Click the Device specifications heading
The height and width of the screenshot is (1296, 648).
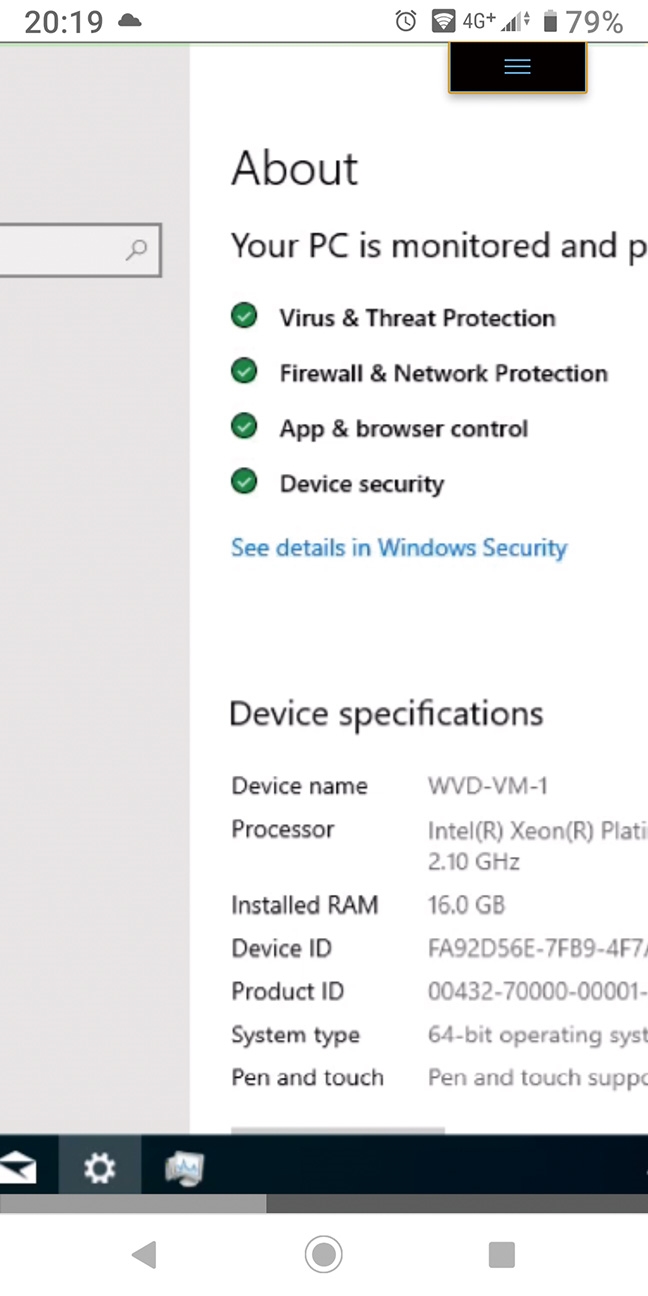point(386,714)
